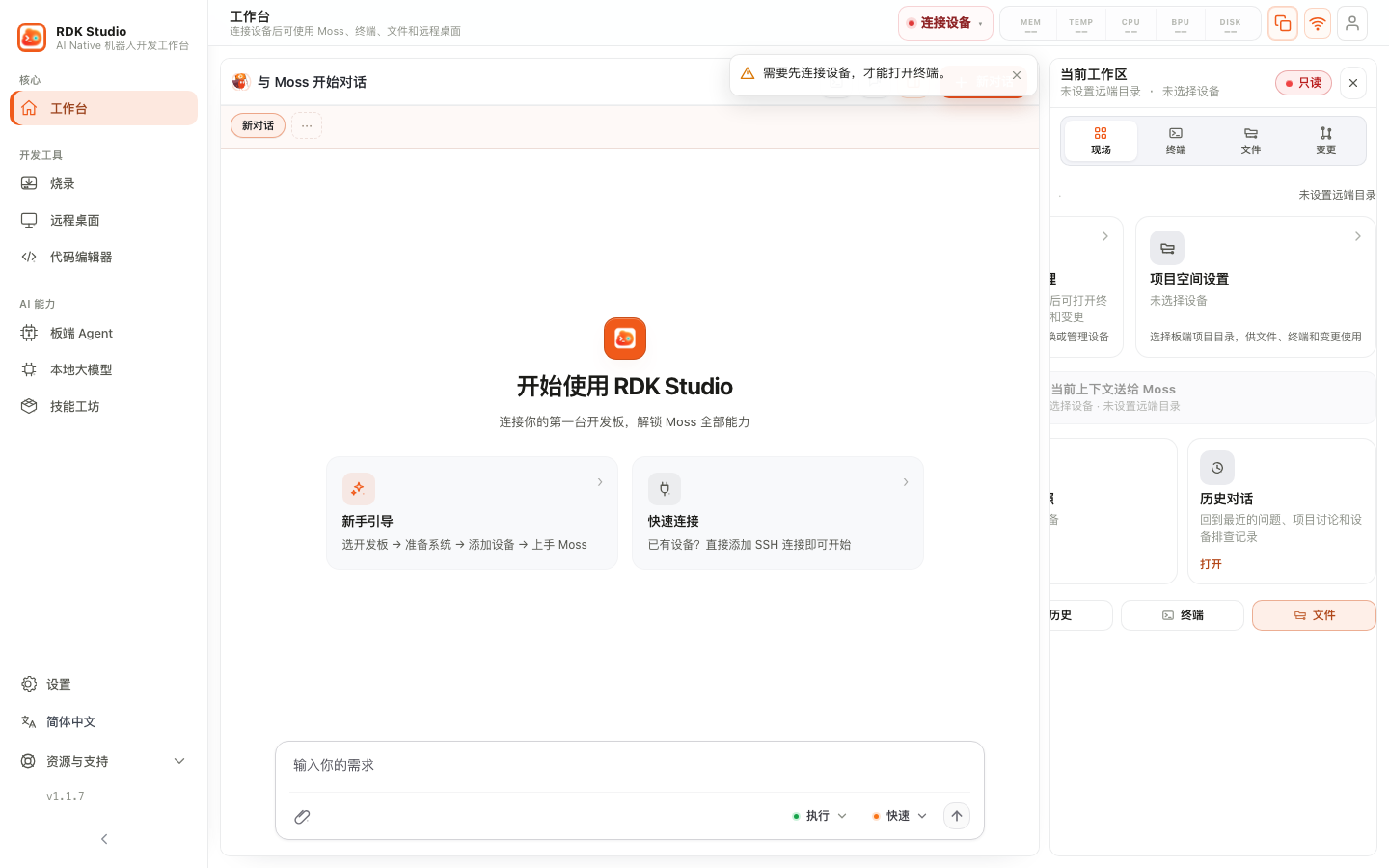
Task: Click the DISK status indicator
Action: click(1231, 25)
